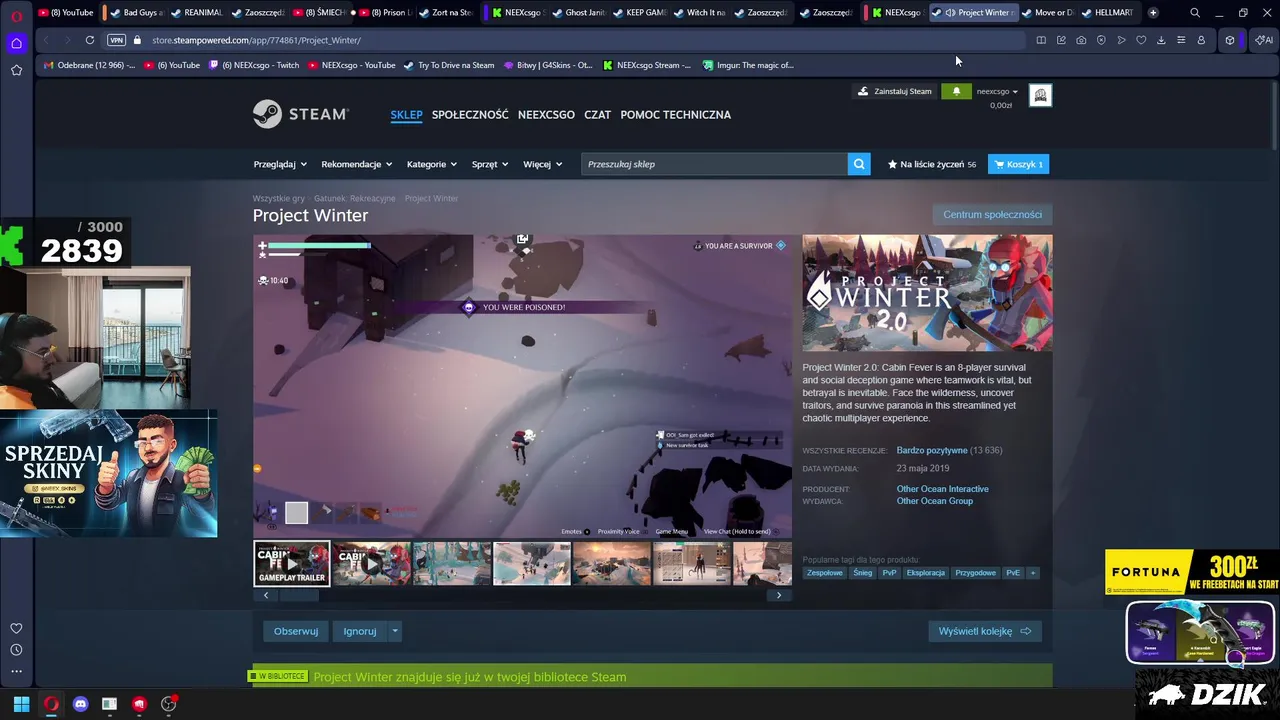Click the snapshot camera icon in address bar
Viewport: 1280px width, 720px height.
coord(1081,40)
